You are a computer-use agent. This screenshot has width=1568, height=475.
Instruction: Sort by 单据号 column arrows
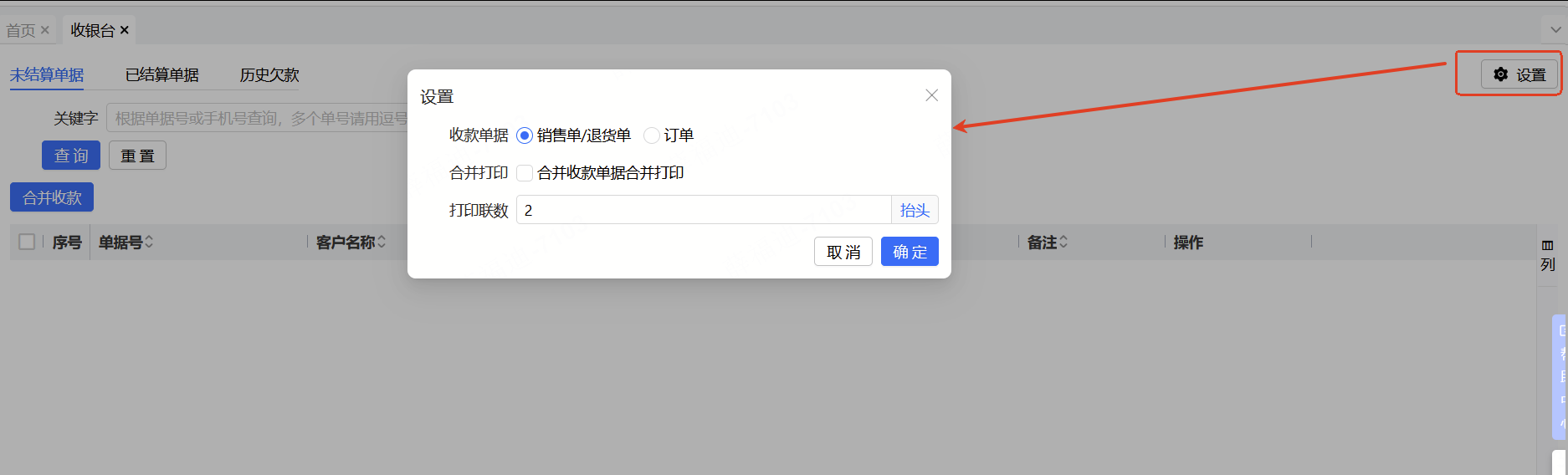tap(149, 242)
